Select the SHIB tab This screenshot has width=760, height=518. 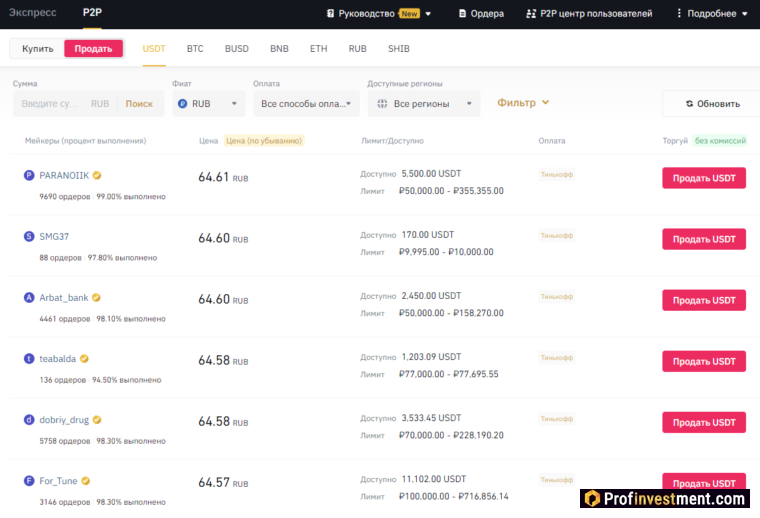398,48
